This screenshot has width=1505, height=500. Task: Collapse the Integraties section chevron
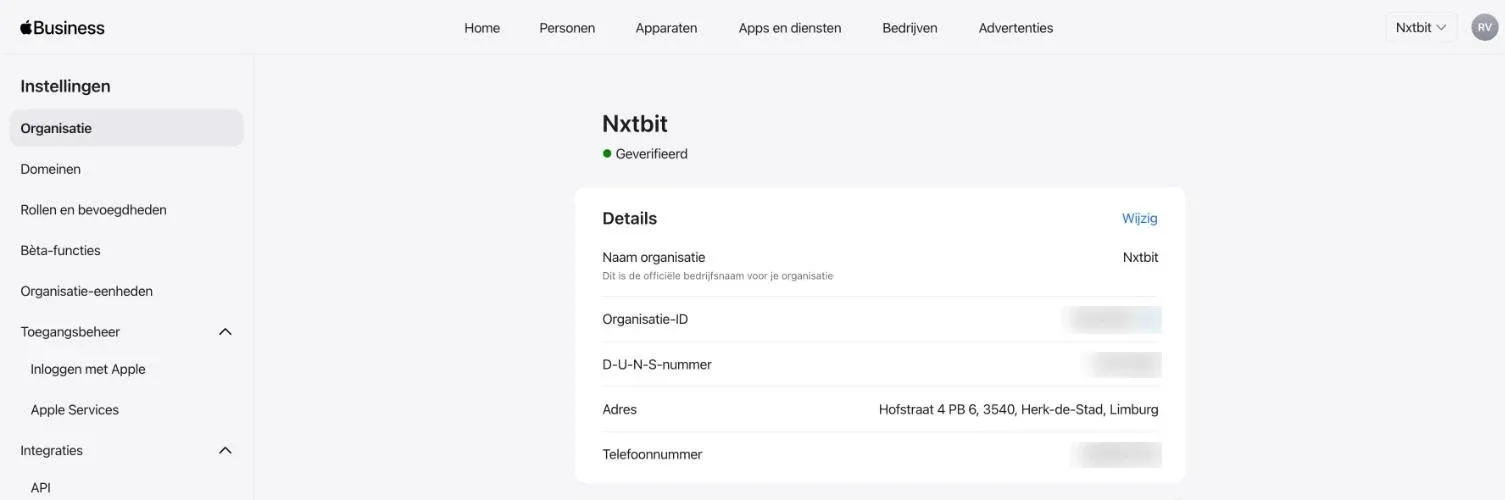pyautogui.click(x=225, y=451)
